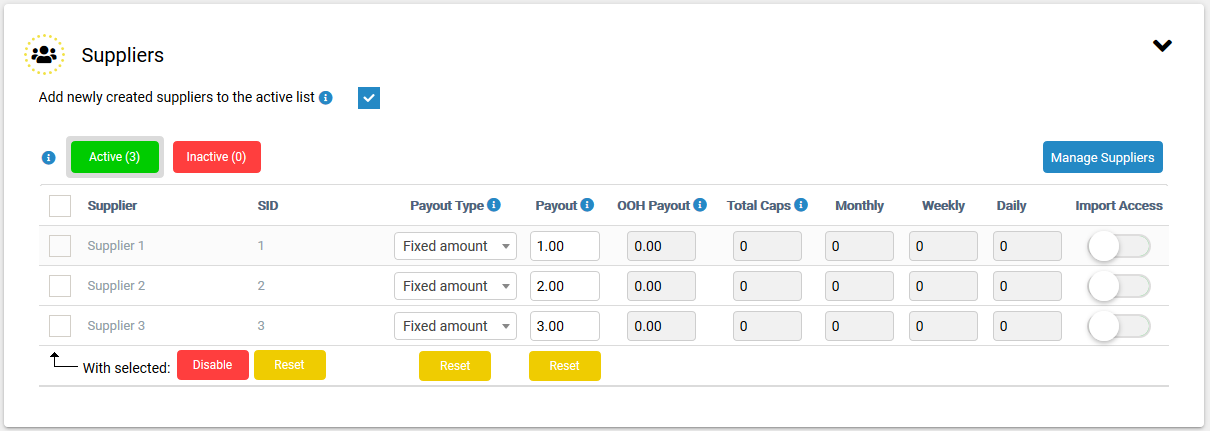Enable Import Access toggle for Supplier 1
This screenshot has height=431, width=1210.
[1119, 246]
